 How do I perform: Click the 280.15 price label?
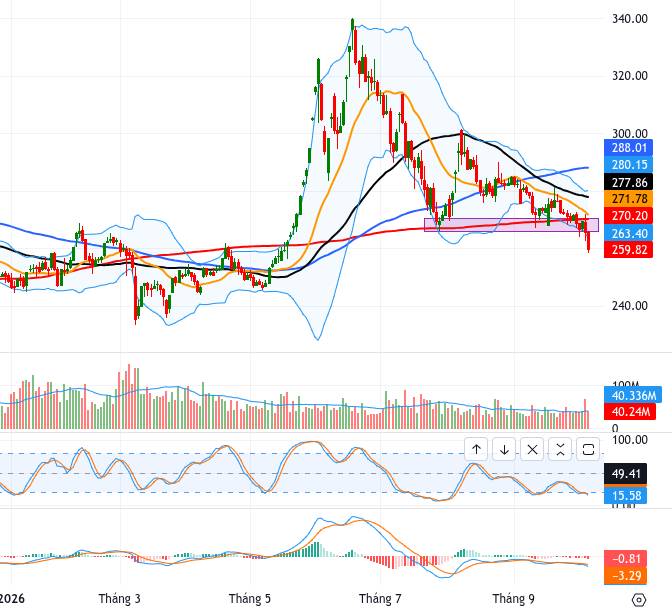(x=628, y=165)
